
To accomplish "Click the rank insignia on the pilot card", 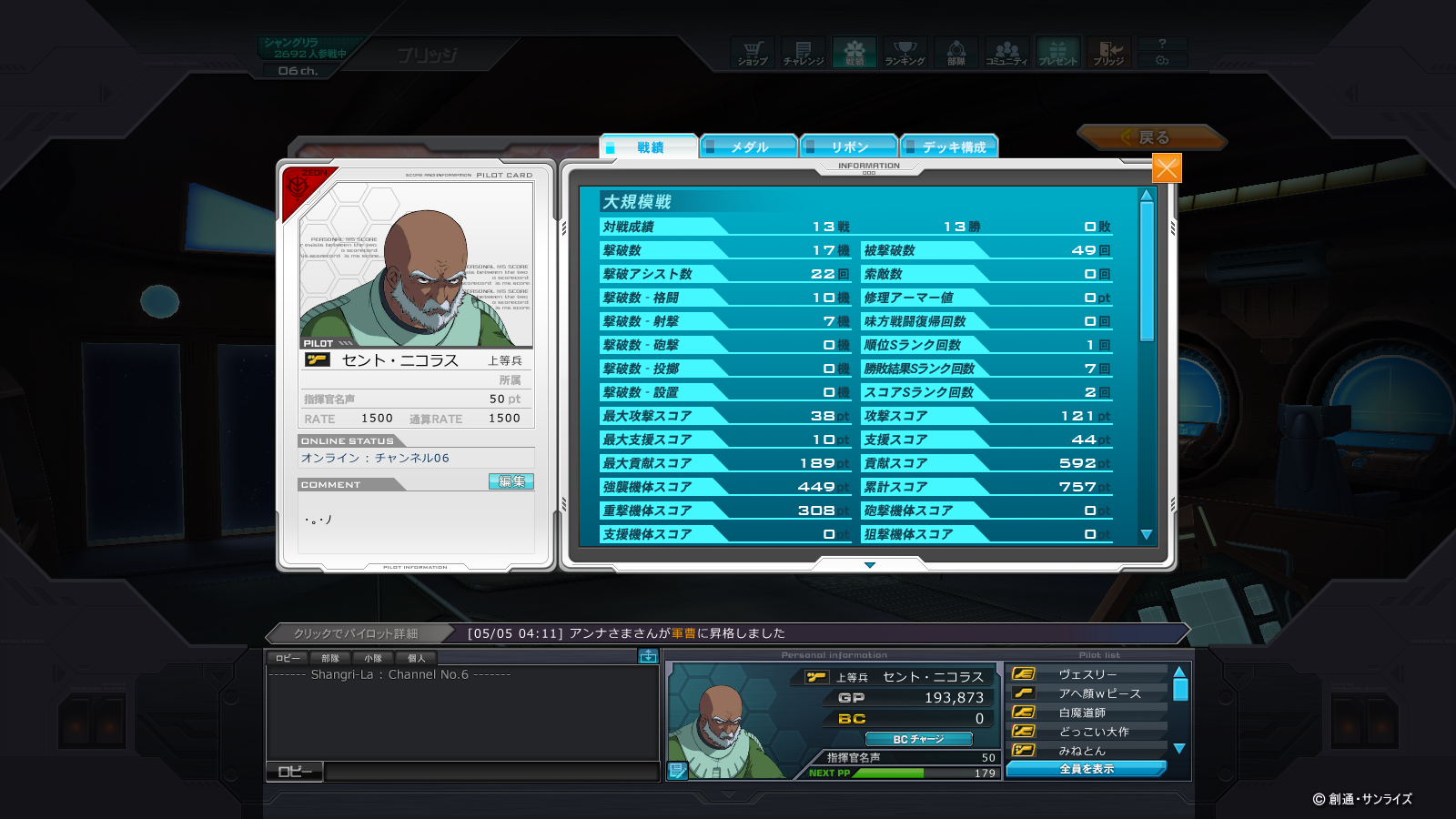I will (317, 360).
